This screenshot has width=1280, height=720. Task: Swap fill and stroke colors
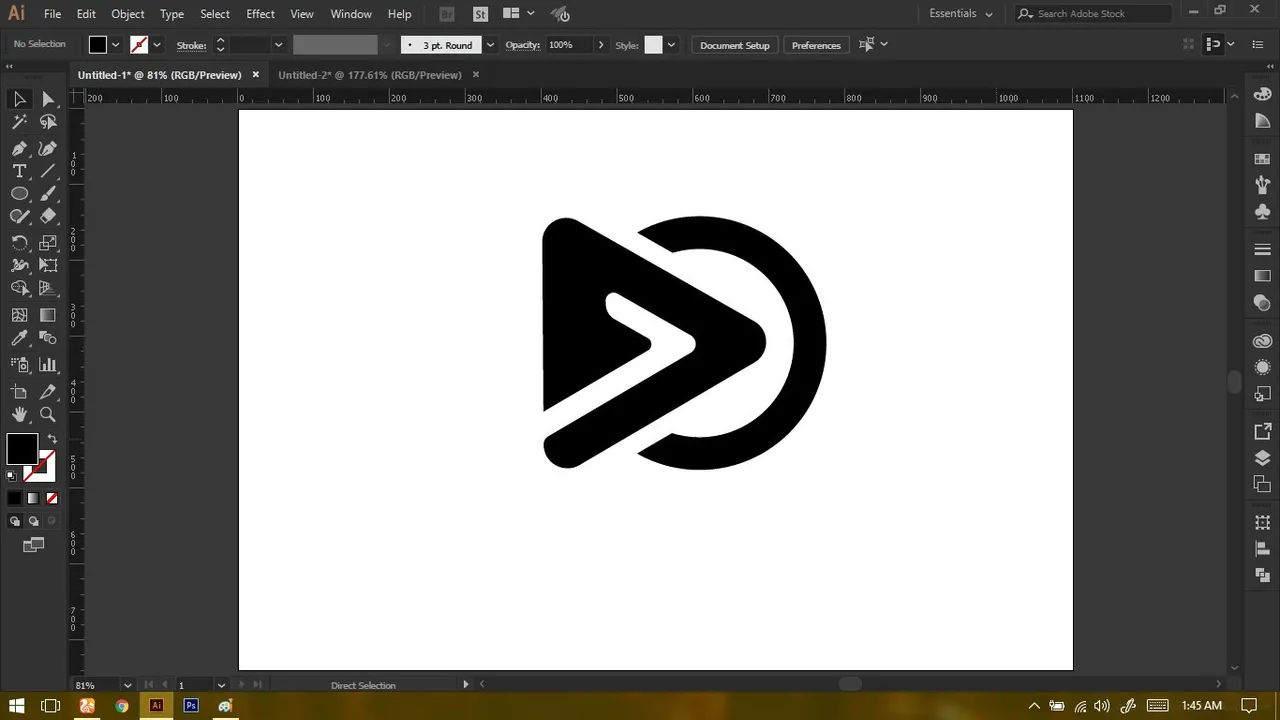click(52, 439)
